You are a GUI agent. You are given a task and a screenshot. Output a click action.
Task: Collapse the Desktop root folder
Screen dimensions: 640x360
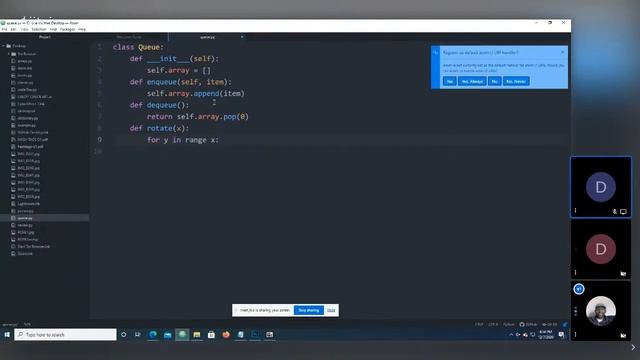point(4,46)
